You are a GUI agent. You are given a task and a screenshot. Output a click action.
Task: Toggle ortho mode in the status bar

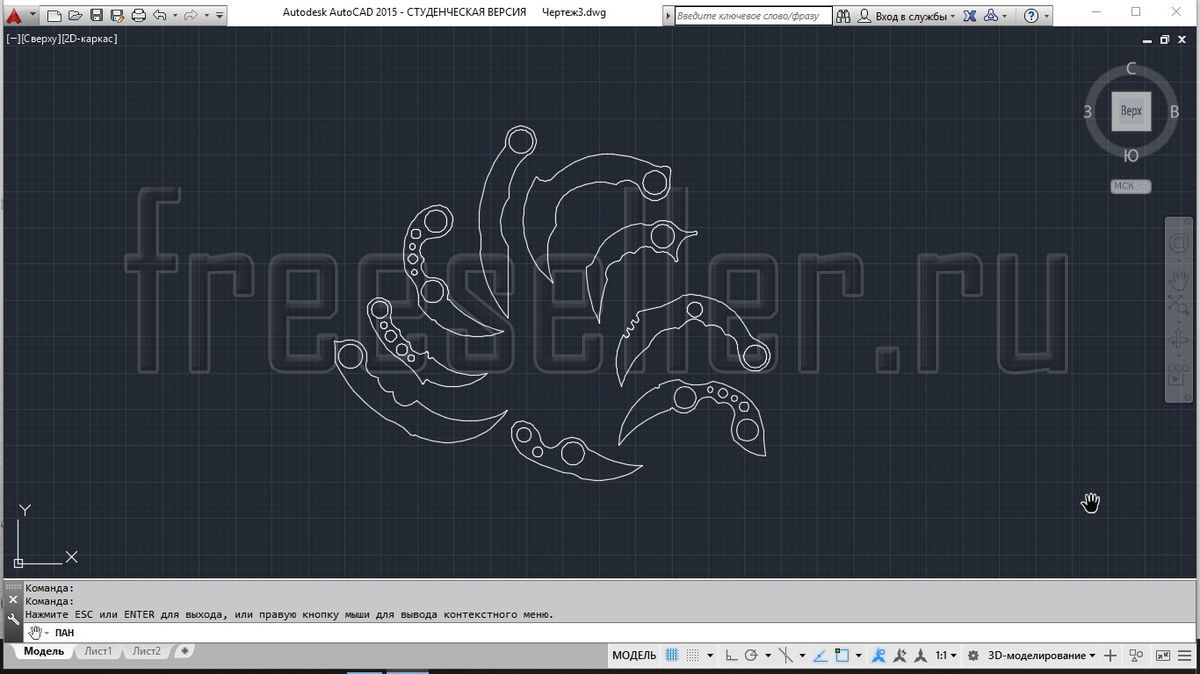(x=731, y=656)
